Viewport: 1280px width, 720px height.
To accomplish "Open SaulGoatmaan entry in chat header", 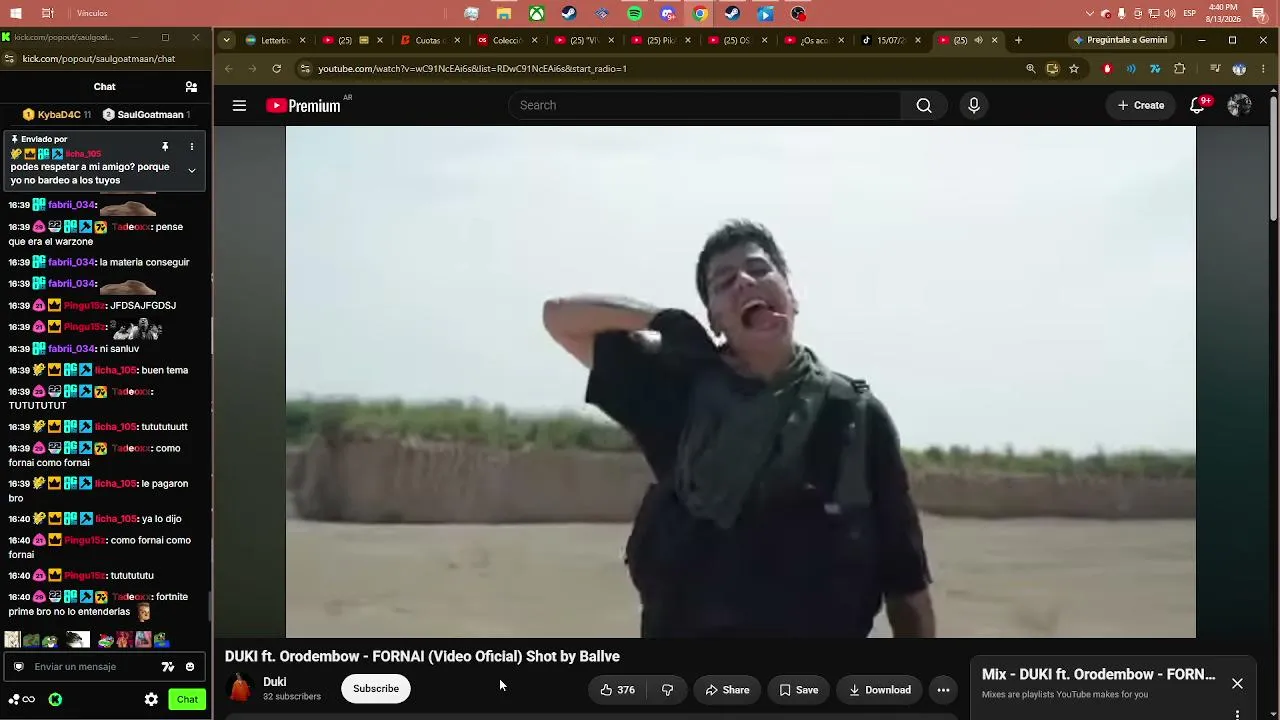I will pos(147,115).
